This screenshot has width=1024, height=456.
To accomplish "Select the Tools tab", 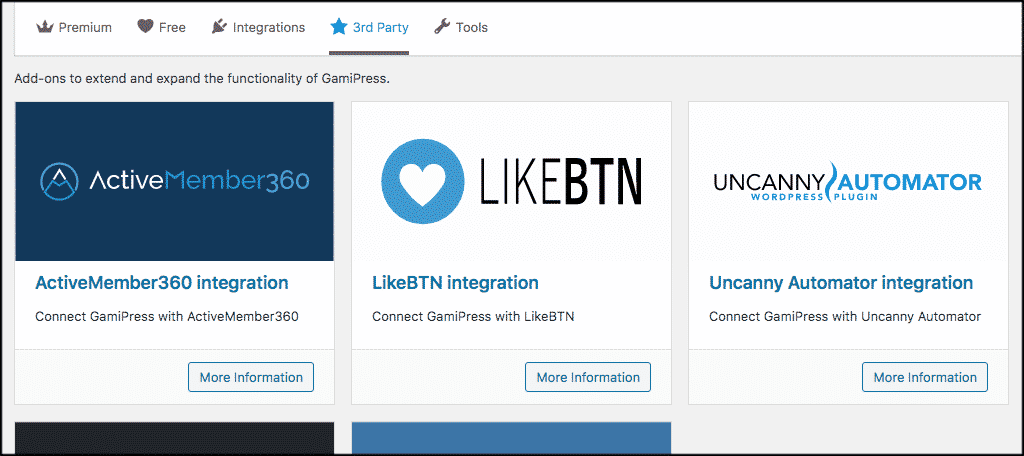I will [461, 27].
